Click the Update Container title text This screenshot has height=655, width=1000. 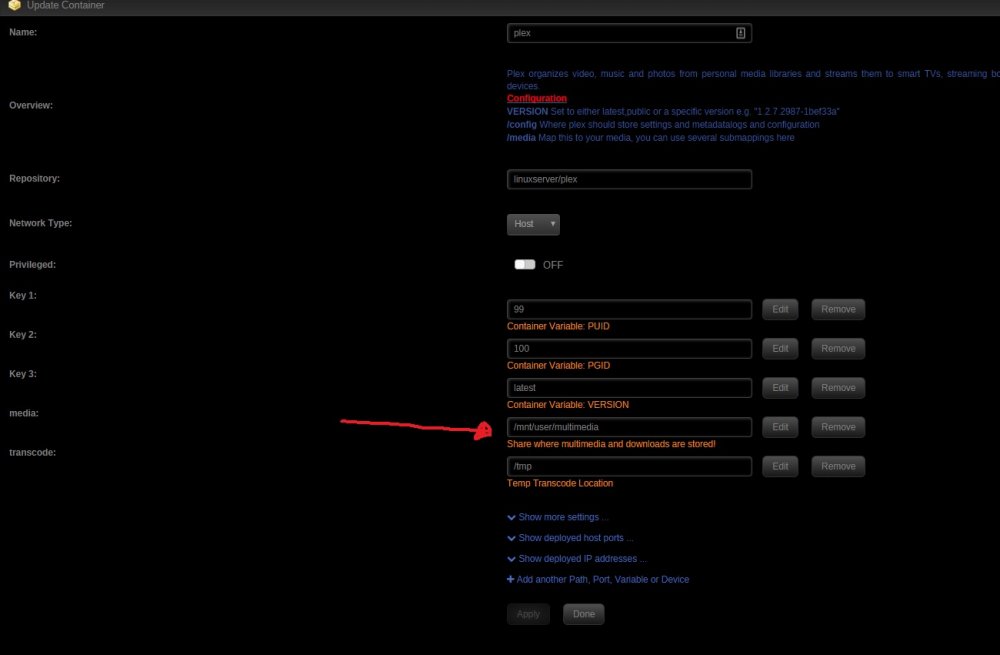pyautogui.click(x=65, y=5)
